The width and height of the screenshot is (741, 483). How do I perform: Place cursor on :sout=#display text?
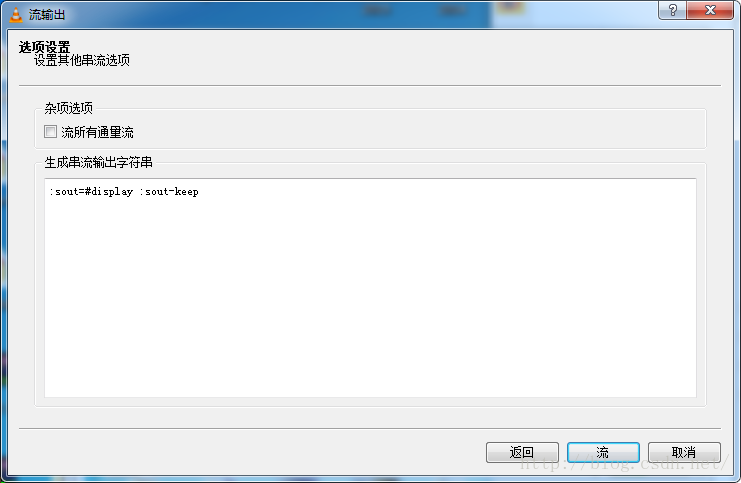[92, 191]
